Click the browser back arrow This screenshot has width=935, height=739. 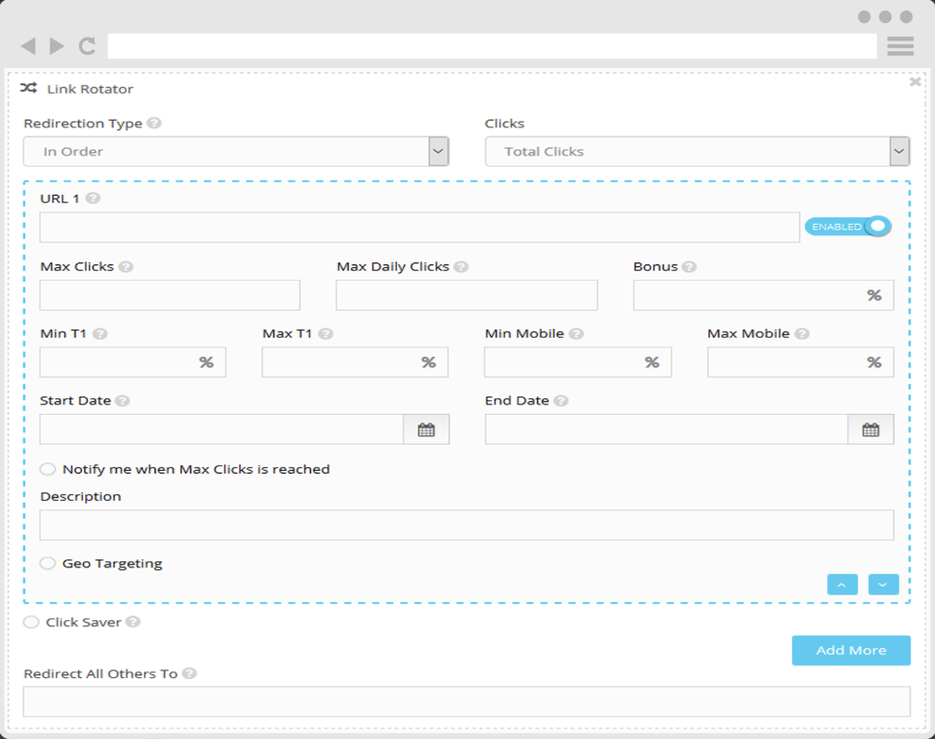[27, 45]
